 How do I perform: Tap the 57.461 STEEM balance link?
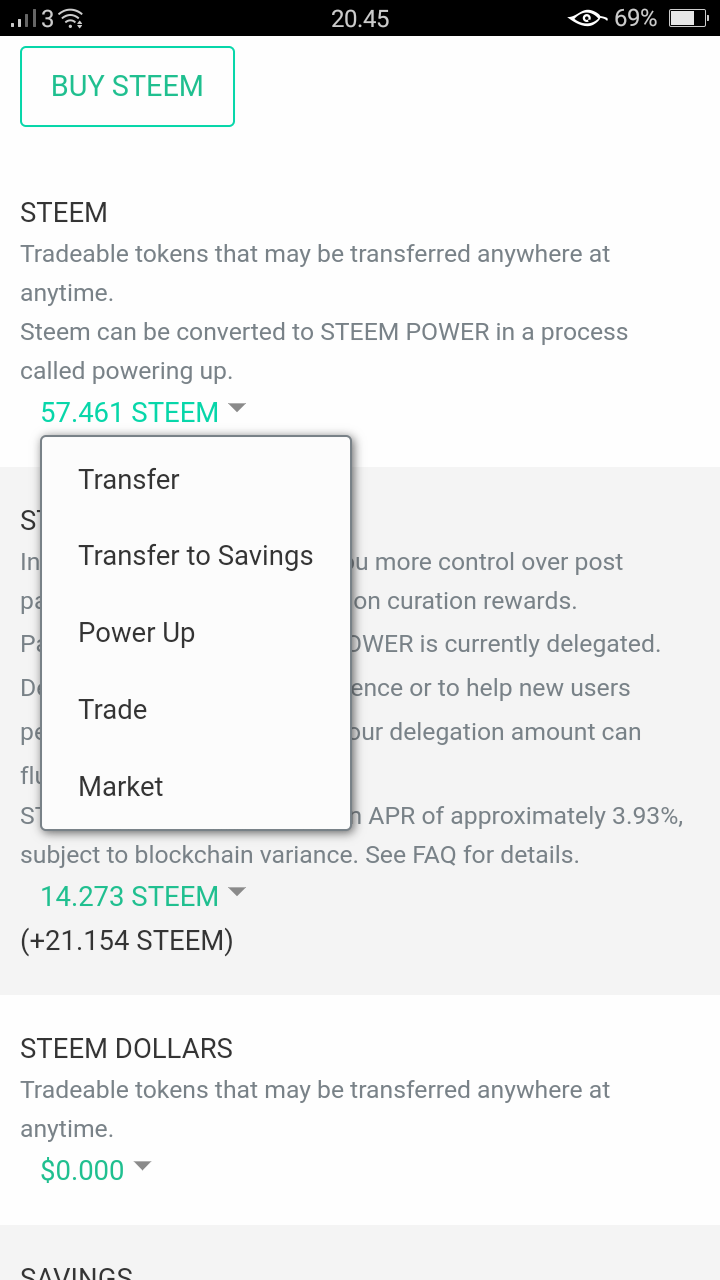click(129, 412)
